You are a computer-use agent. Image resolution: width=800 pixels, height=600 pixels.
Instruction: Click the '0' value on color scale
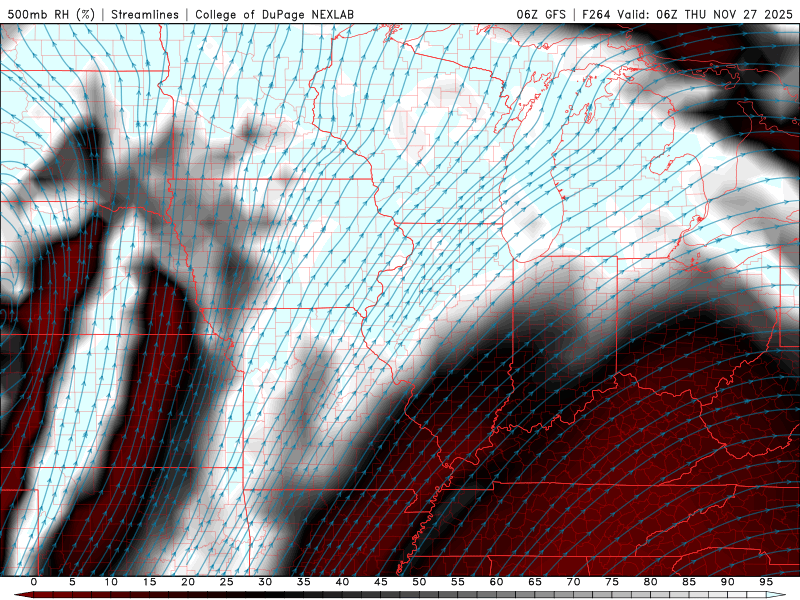pyautogui.click(x=34, y=582)
